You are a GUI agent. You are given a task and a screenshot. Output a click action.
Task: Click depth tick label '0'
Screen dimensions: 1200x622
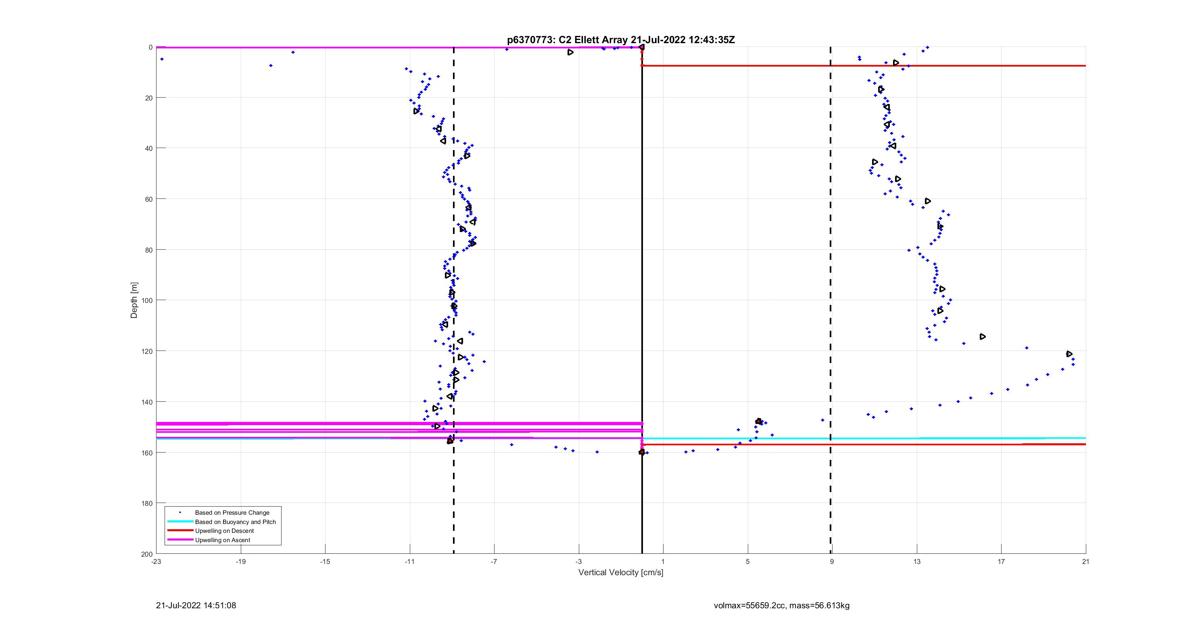click(150, 47)
